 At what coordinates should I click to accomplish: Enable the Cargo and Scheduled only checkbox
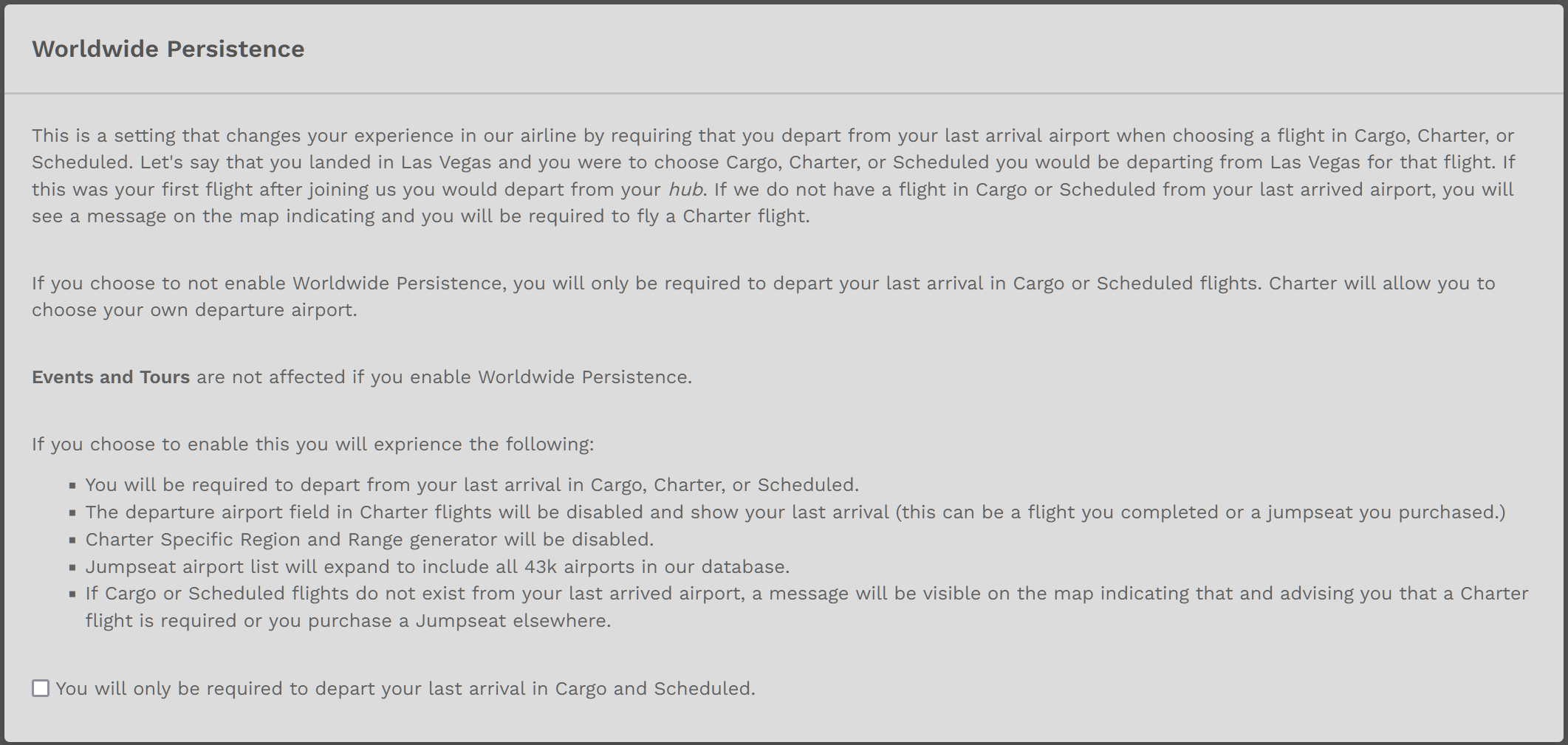coord(41,688)
